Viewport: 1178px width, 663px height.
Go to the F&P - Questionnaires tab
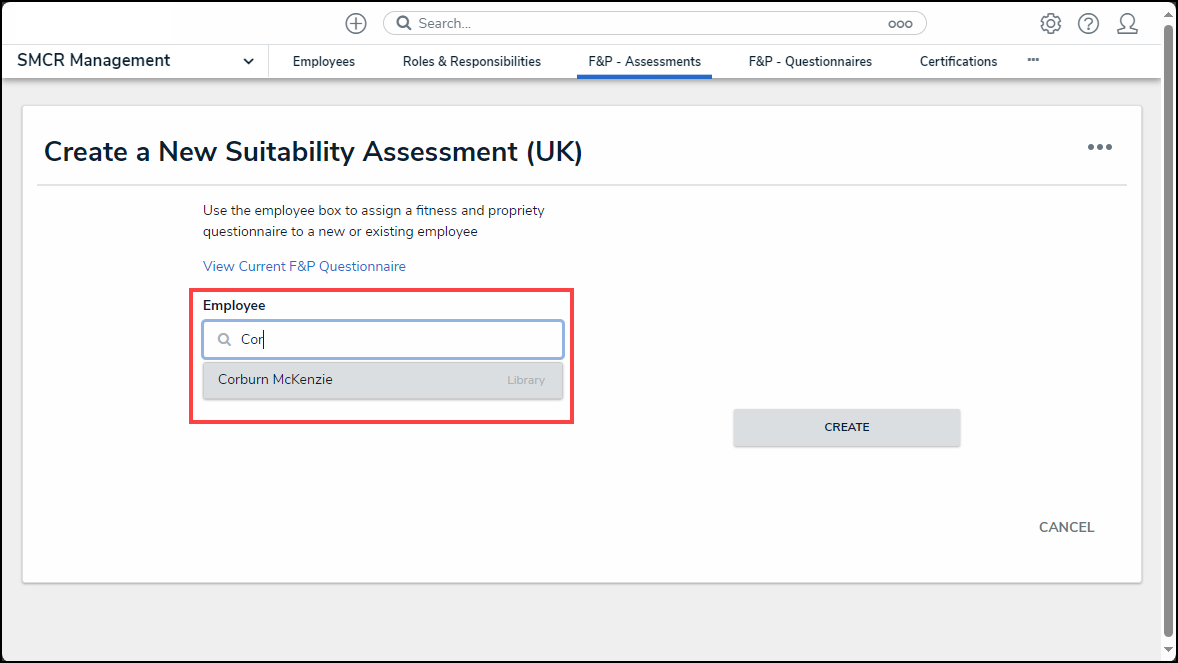[x=810, y=61]
